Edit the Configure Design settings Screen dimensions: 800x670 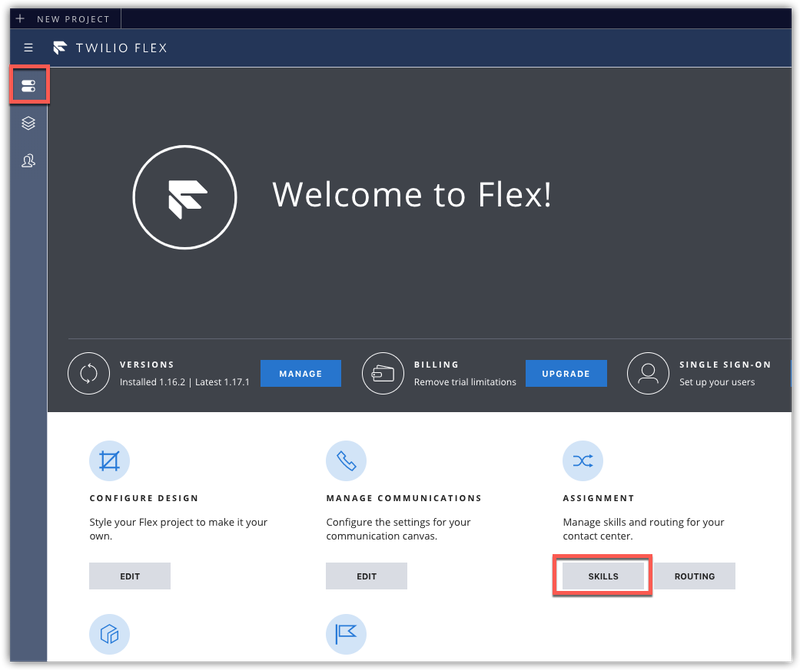tap(130, 576)
